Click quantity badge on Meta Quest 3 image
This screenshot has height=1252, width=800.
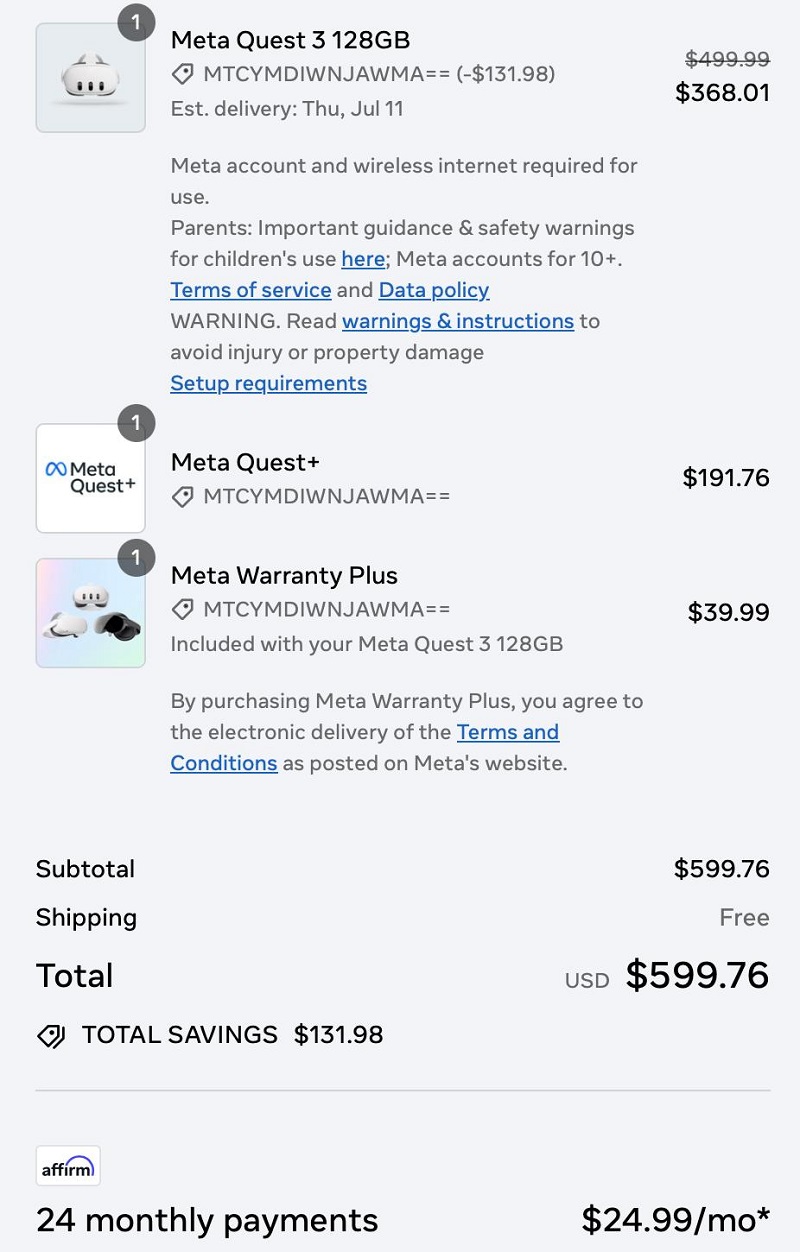tap(136, 22)
